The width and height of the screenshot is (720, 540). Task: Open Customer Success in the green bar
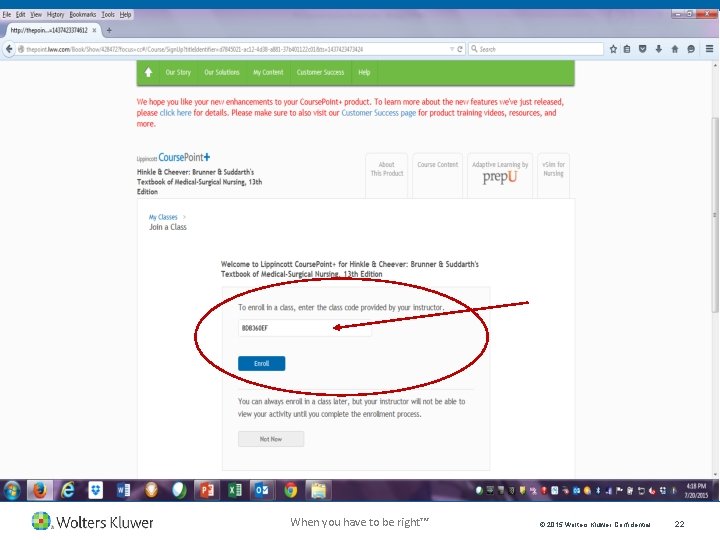coord(320,72)
